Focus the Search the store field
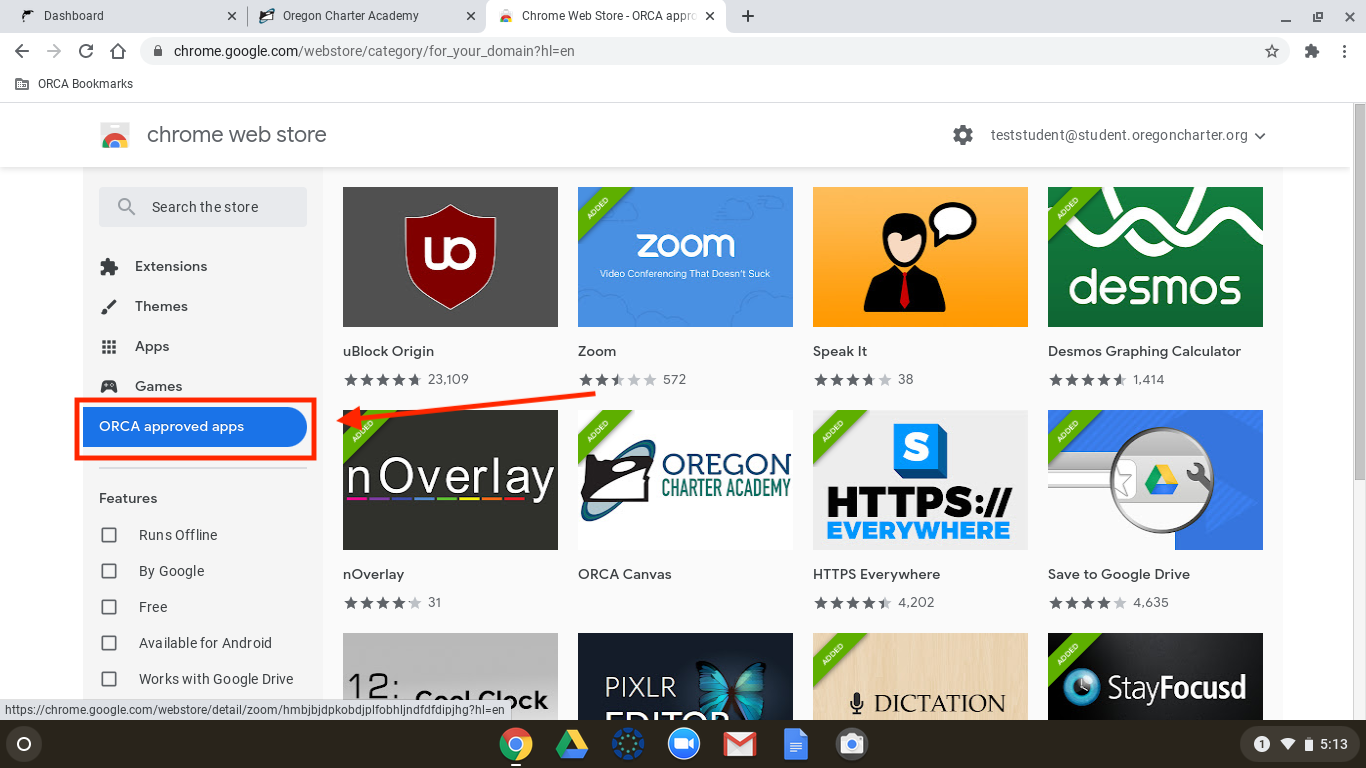The width and height of the screenshot is (1366, 768). 203,207
